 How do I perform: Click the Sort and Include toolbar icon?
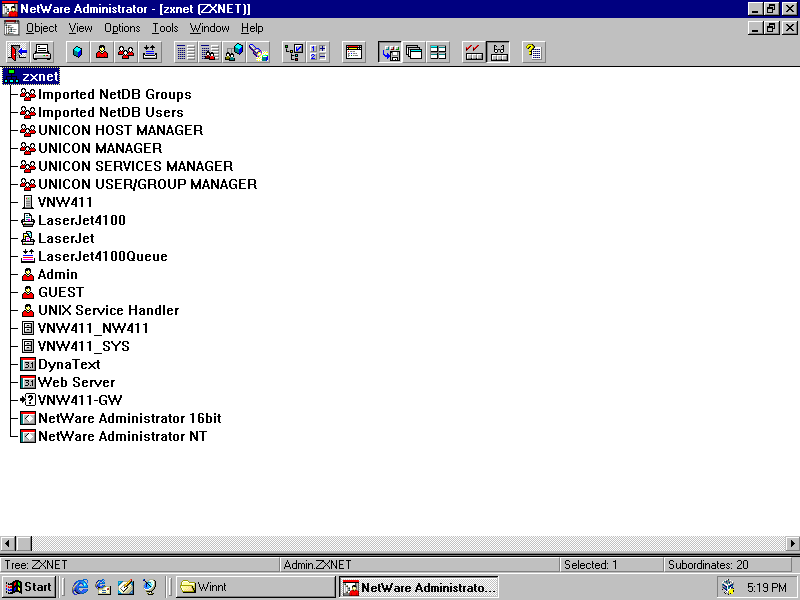click(318, 52)
